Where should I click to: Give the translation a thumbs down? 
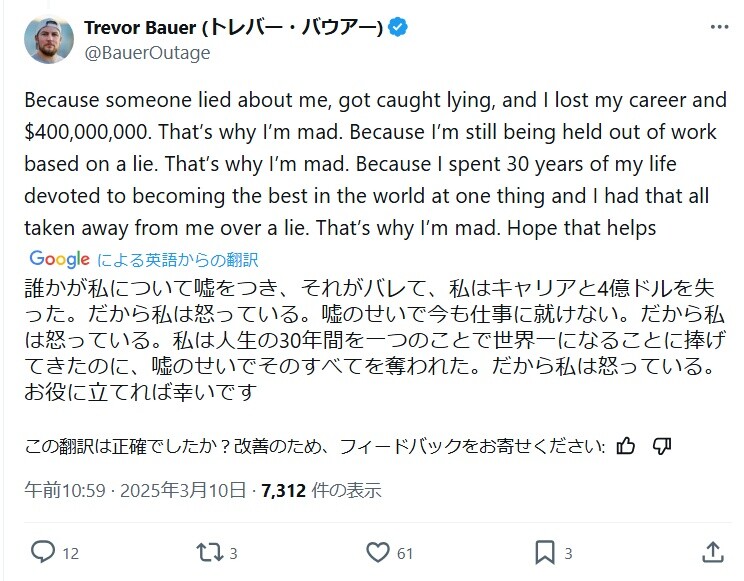pos(661,446)
